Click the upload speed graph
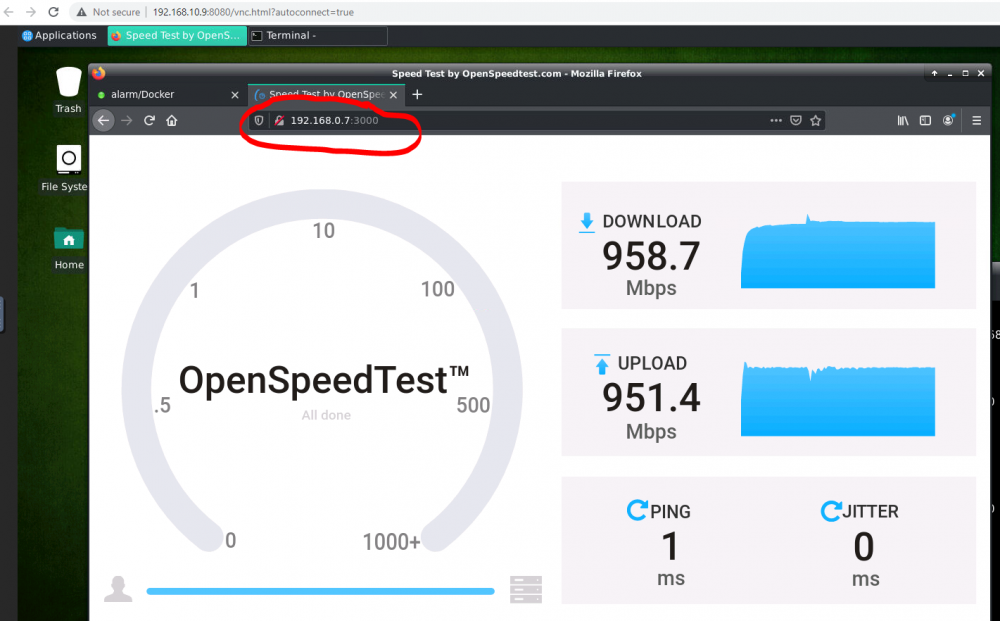 click(837, 399)
